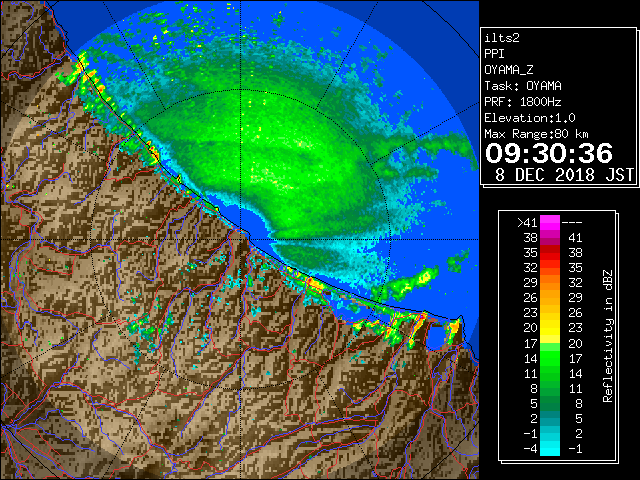640x480 pixels.
Task: Select the '-4' legend value
Action: pyautogui.click(x=530, y=448)
